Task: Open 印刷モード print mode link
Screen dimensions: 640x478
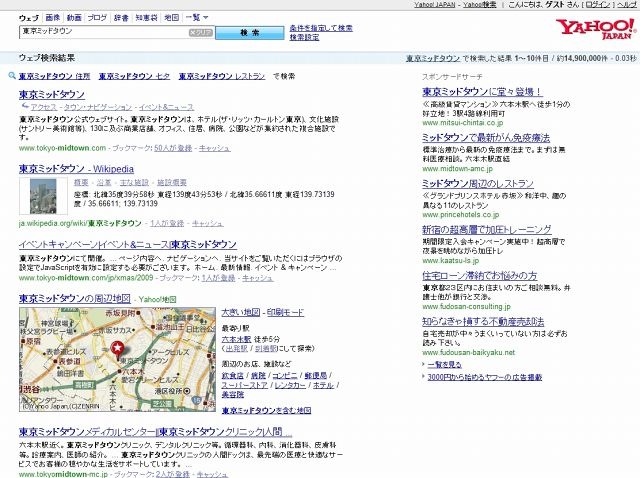Action: pyautogui.click(x=285, y=313)
